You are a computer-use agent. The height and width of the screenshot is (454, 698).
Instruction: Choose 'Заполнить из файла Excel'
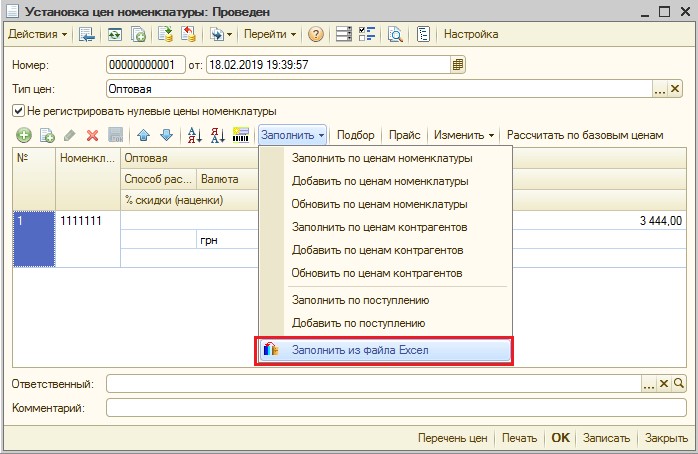point(385,350)
